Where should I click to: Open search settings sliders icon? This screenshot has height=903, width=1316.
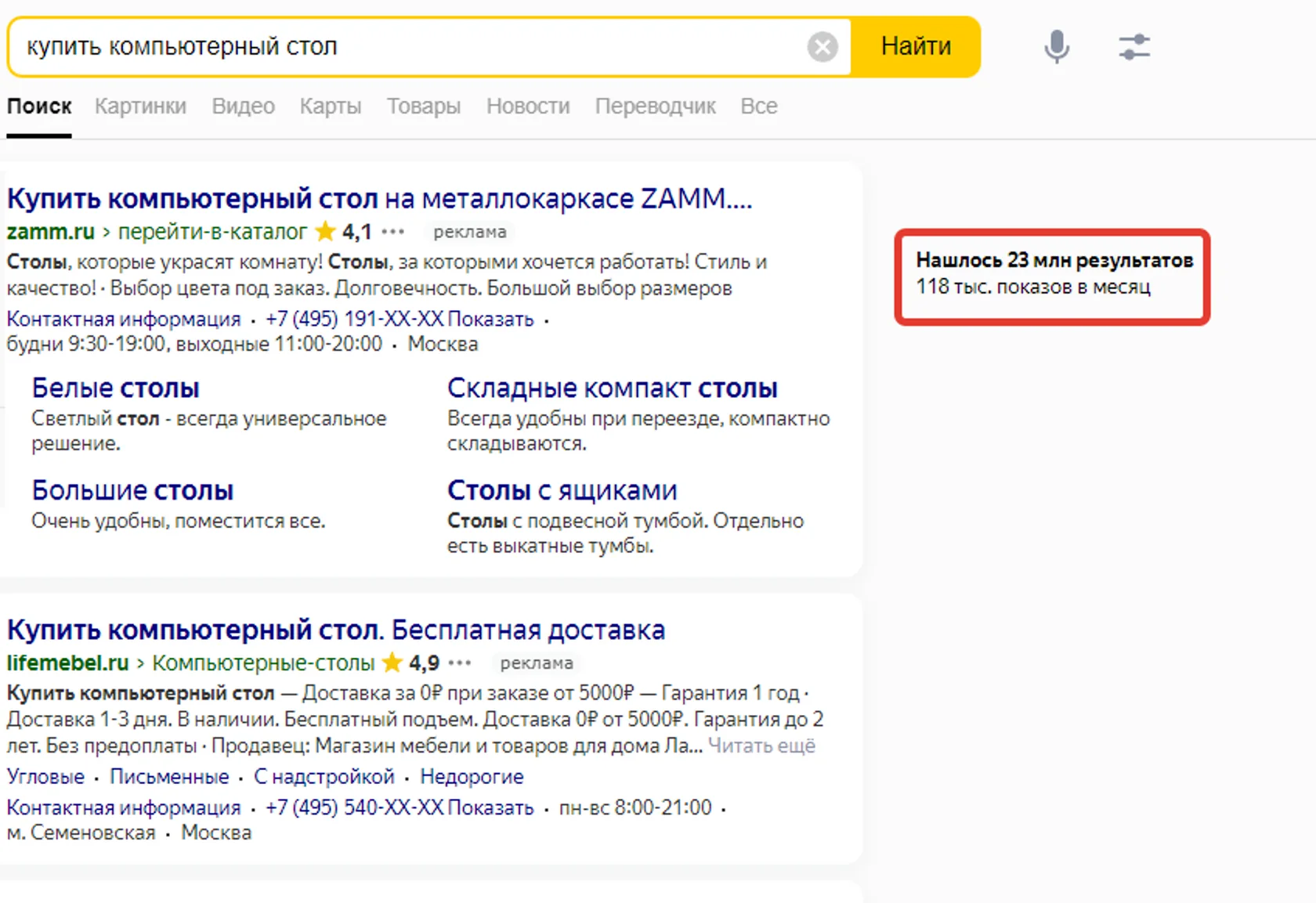click(x=1133, y=47)
